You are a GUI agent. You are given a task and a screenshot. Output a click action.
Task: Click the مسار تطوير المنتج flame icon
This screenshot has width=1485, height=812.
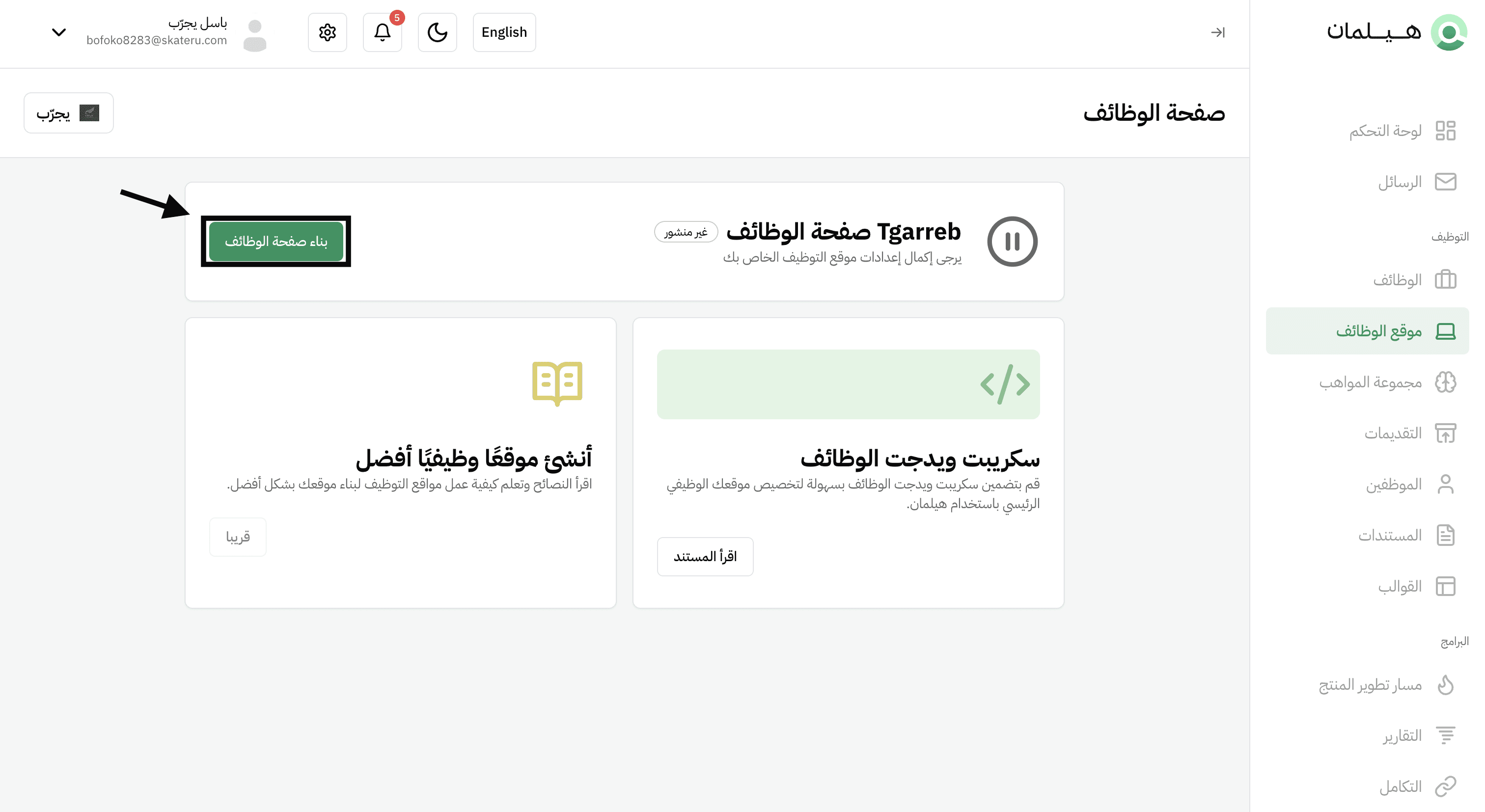tap(1445, 685)
